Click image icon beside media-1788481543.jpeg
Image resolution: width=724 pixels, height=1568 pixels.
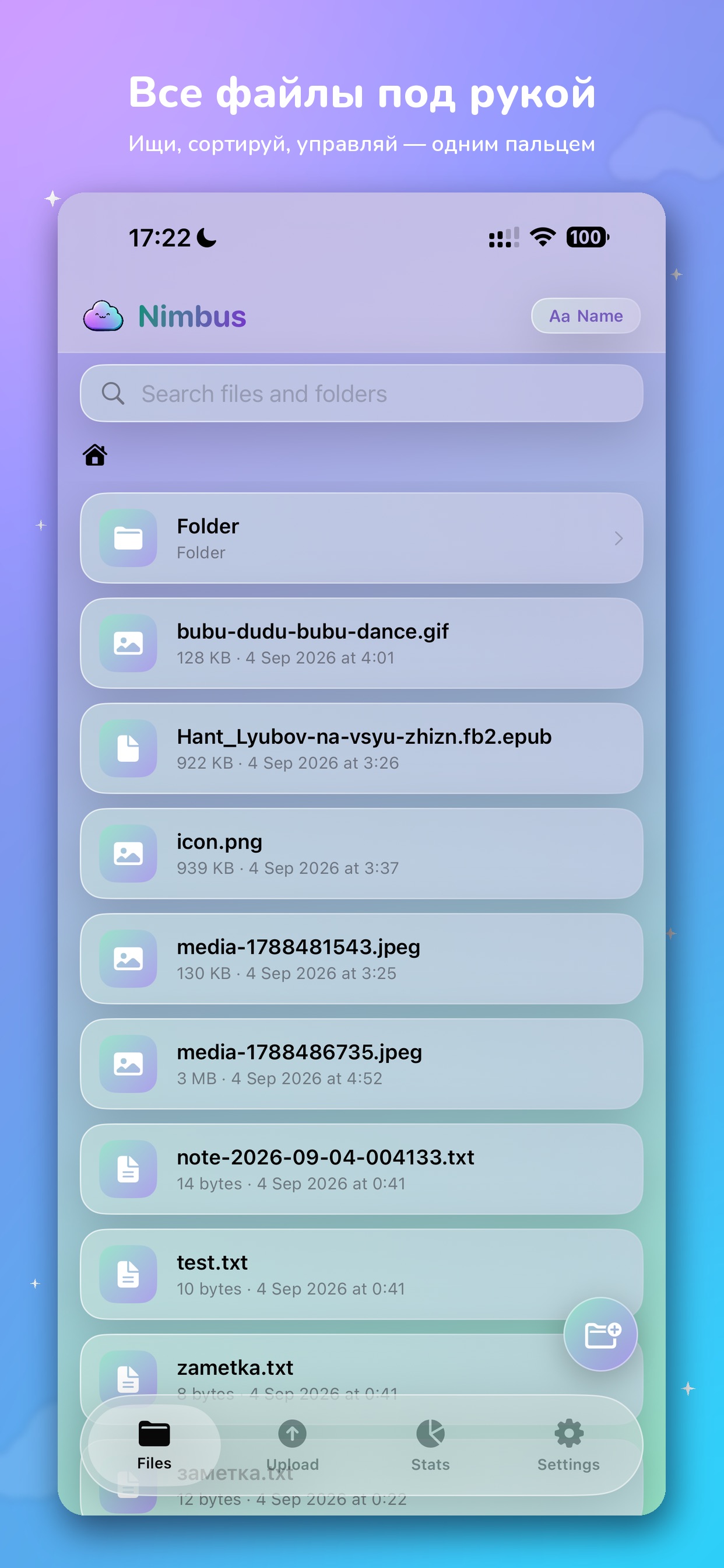128,958
